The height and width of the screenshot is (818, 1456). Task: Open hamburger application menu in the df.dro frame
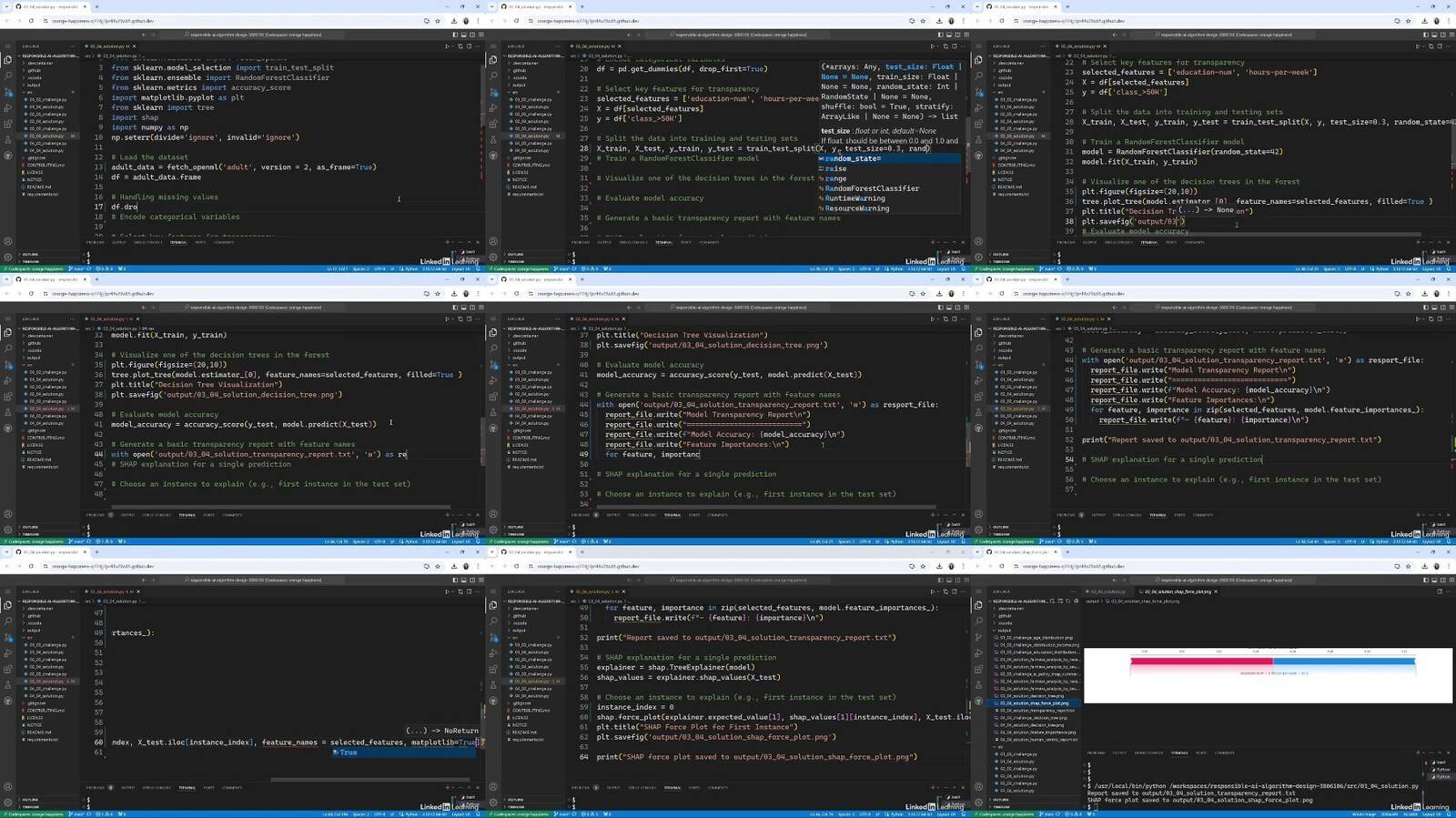8,46
